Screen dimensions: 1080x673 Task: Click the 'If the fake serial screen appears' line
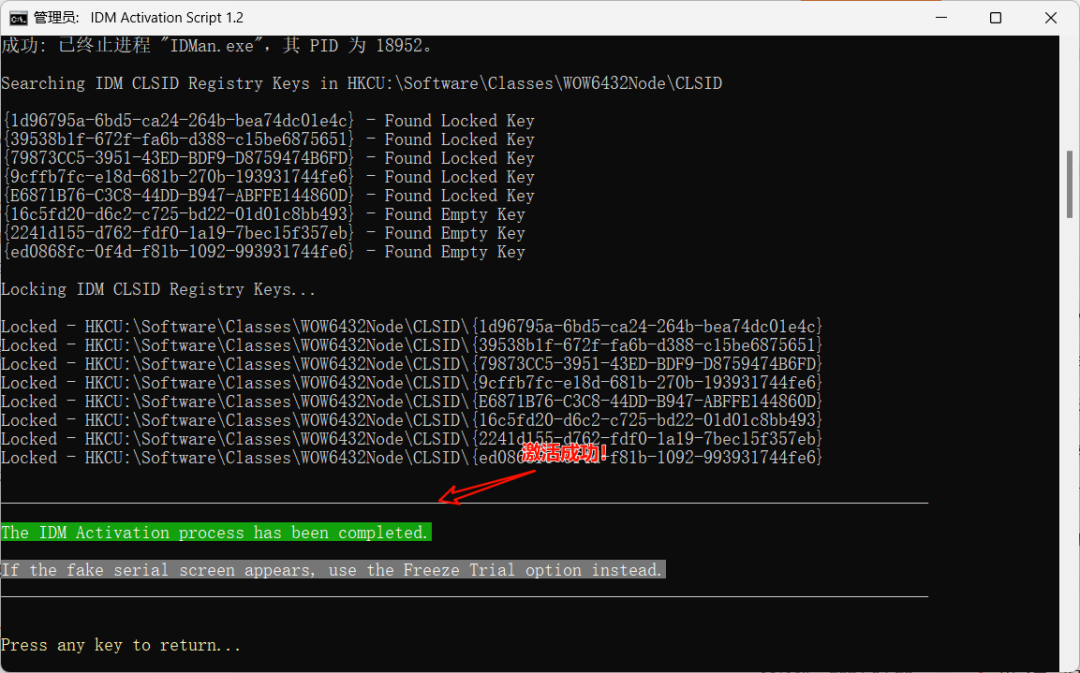(333, 570)
